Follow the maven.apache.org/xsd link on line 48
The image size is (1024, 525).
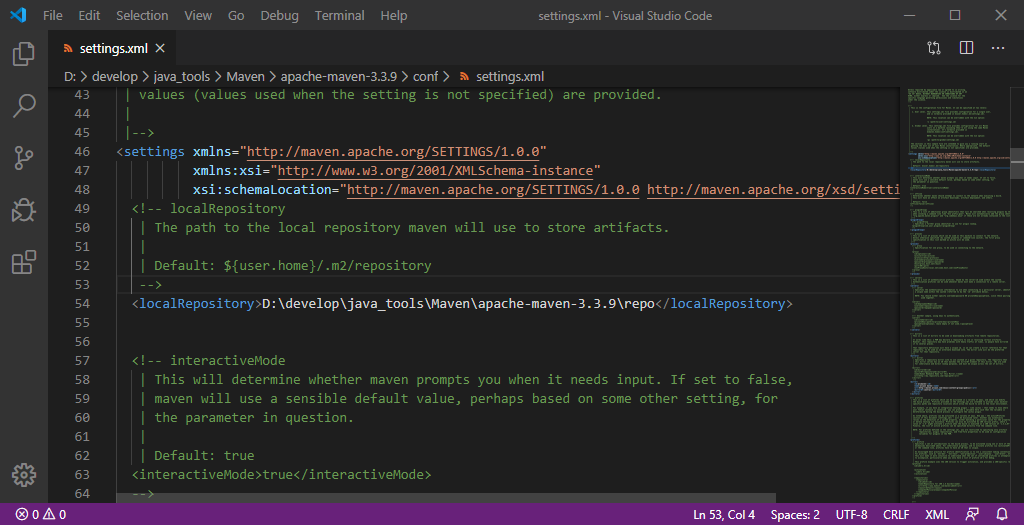click(x=773, y=189)
